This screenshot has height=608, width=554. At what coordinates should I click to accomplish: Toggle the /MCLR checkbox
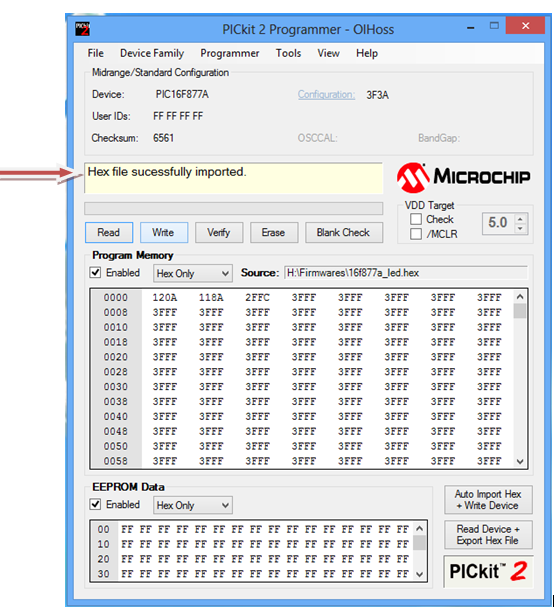coord(416,234)
